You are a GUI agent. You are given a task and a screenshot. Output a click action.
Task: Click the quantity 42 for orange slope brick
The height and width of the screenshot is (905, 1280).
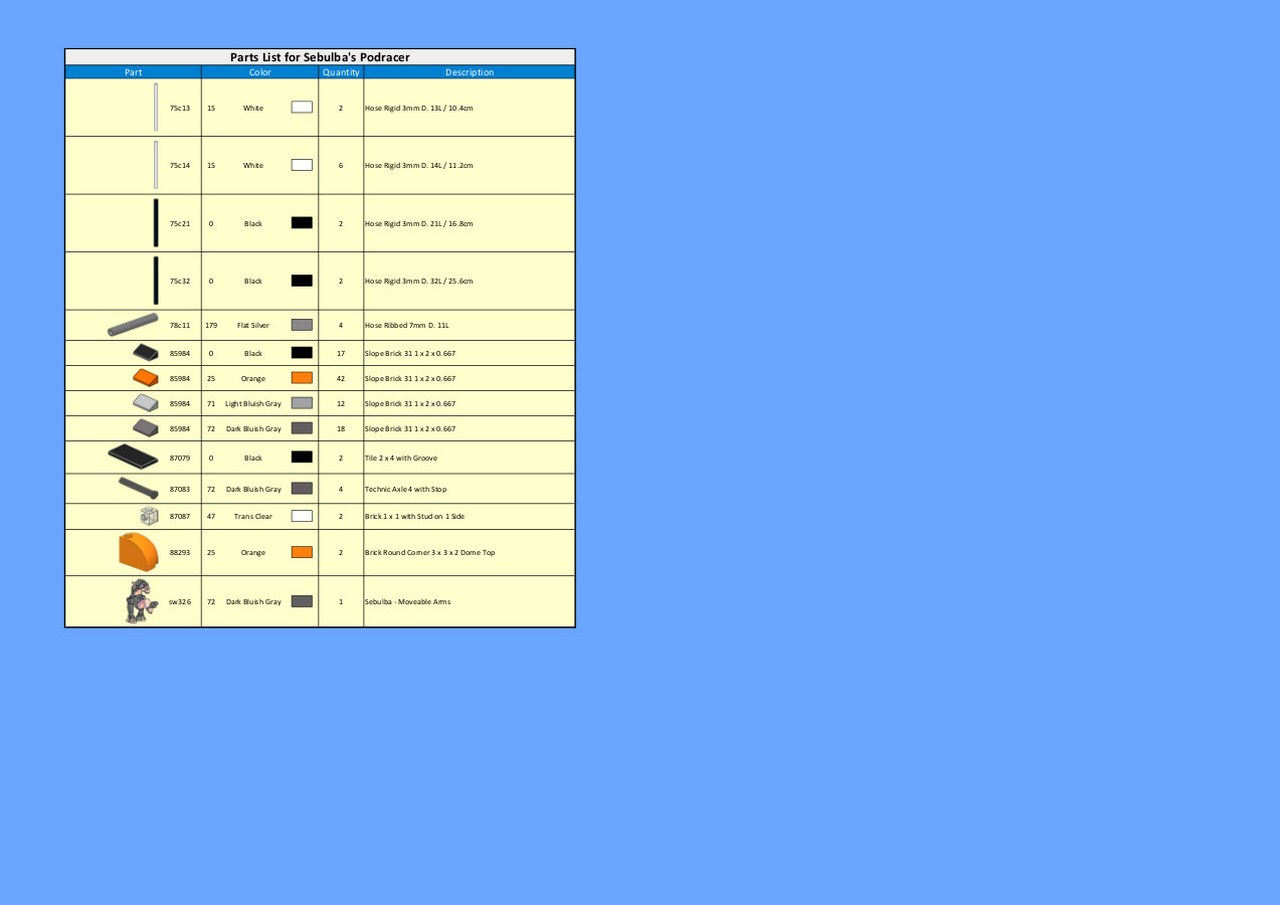pyautogui.click(x=341, y=379)
